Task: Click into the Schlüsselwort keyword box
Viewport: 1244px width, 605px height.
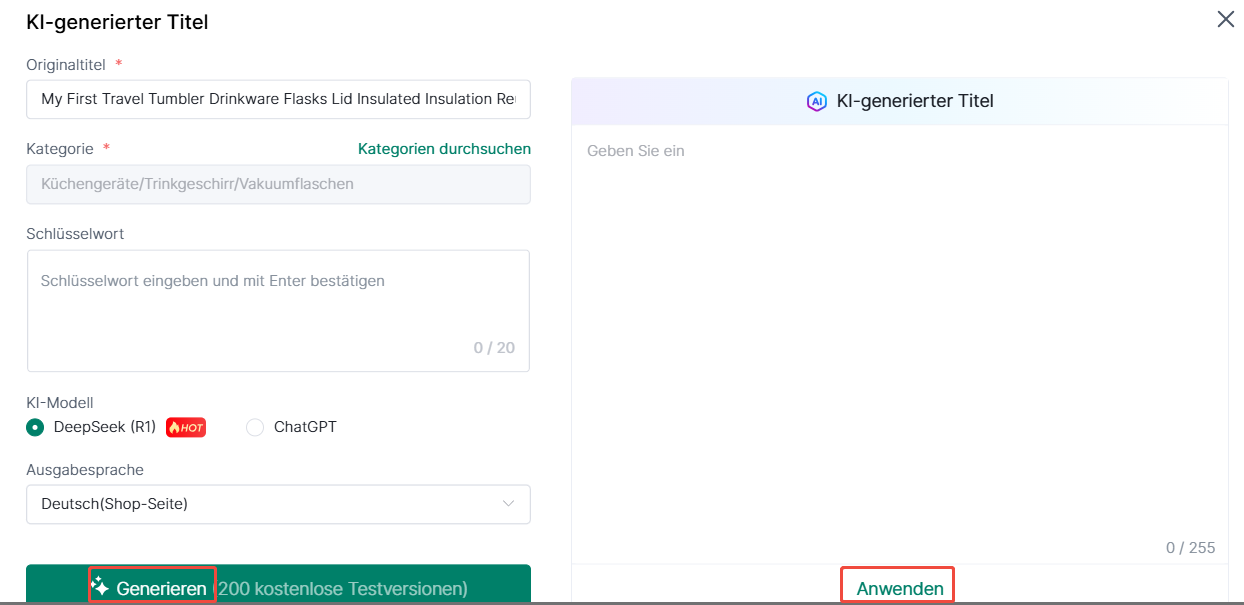Action: point(278,300)
